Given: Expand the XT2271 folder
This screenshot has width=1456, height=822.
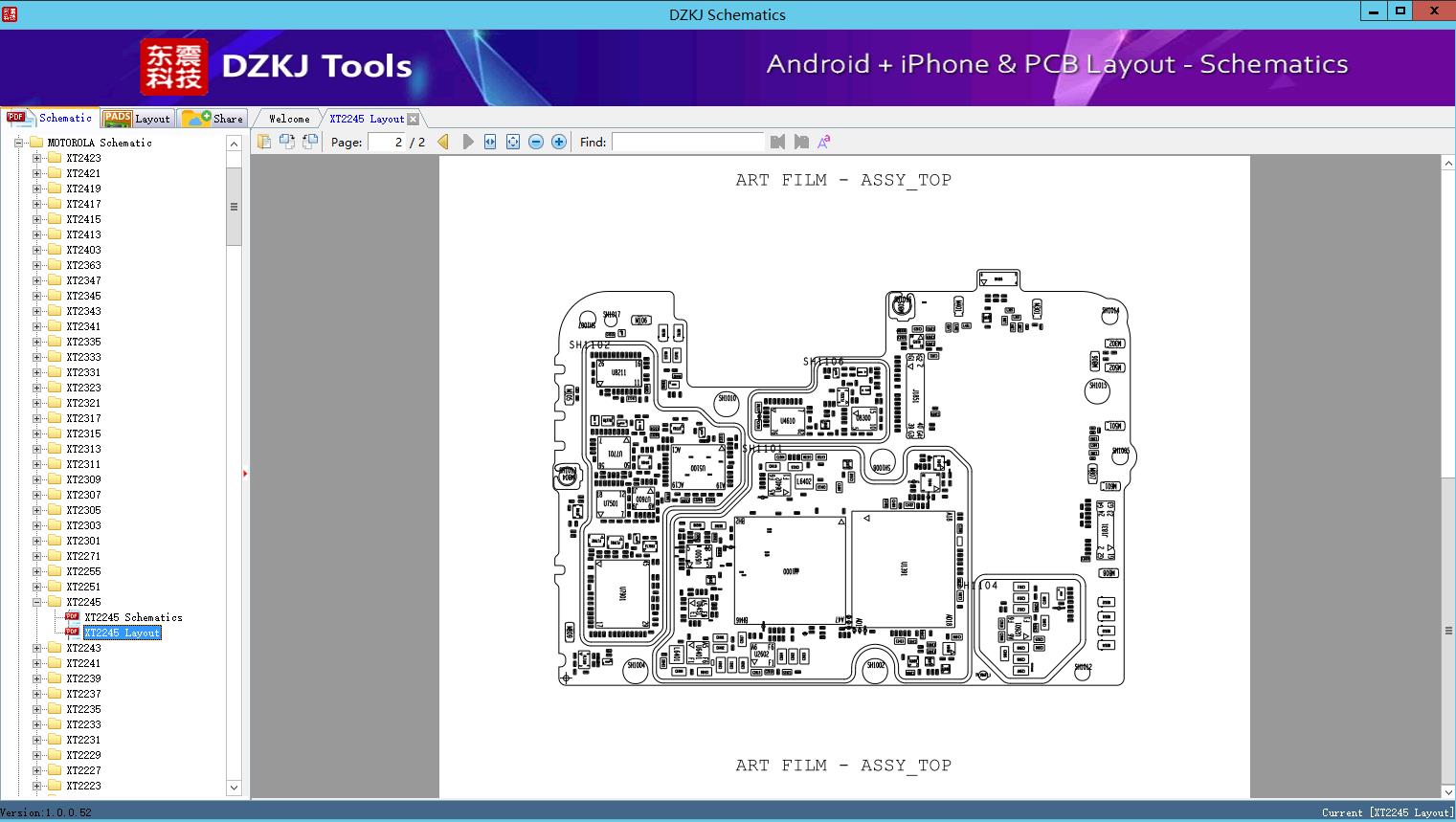Looking at the screenshot, I should (36, 556).
